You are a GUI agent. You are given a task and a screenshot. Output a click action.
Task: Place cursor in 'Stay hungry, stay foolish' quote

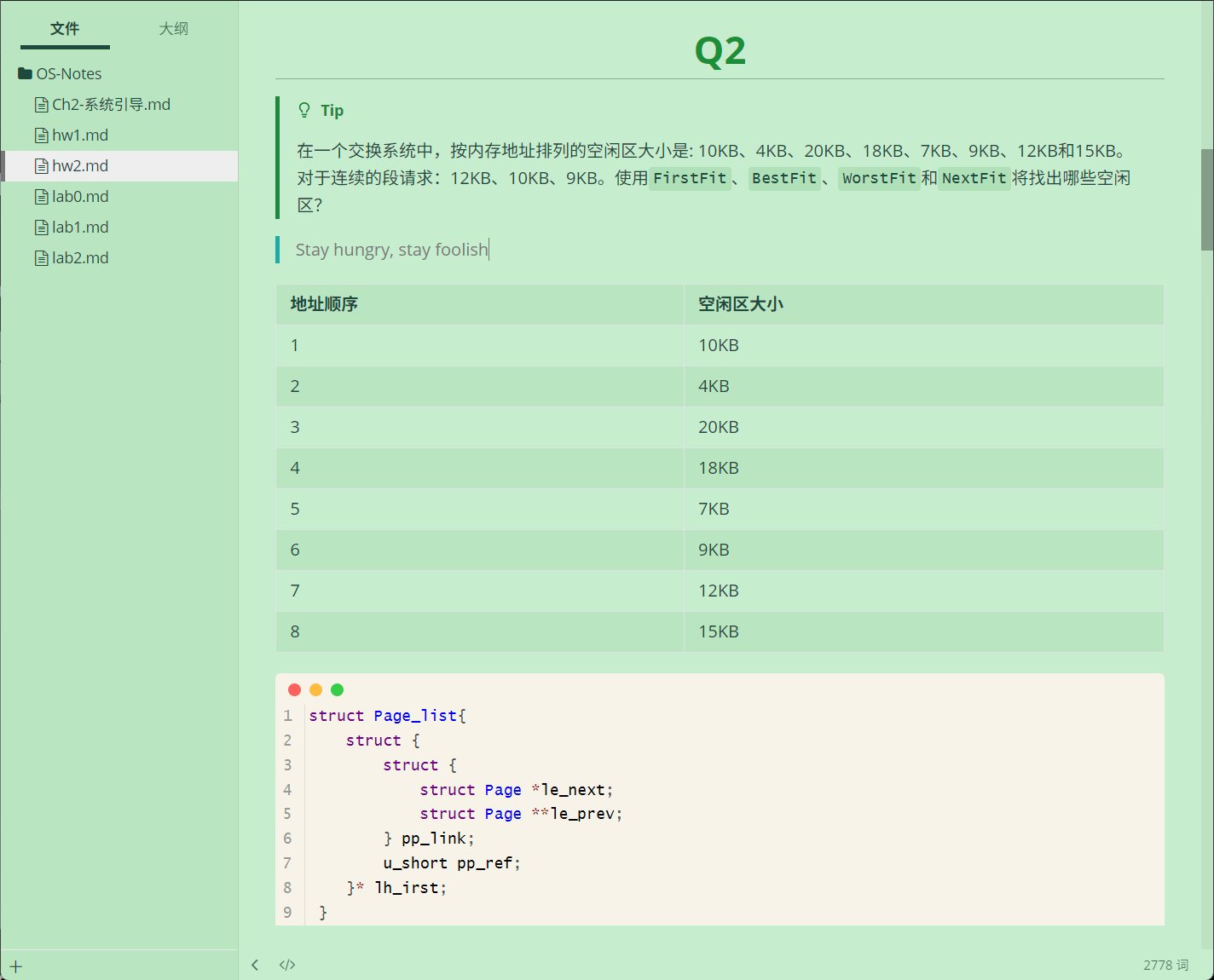[x=392, y=250]
